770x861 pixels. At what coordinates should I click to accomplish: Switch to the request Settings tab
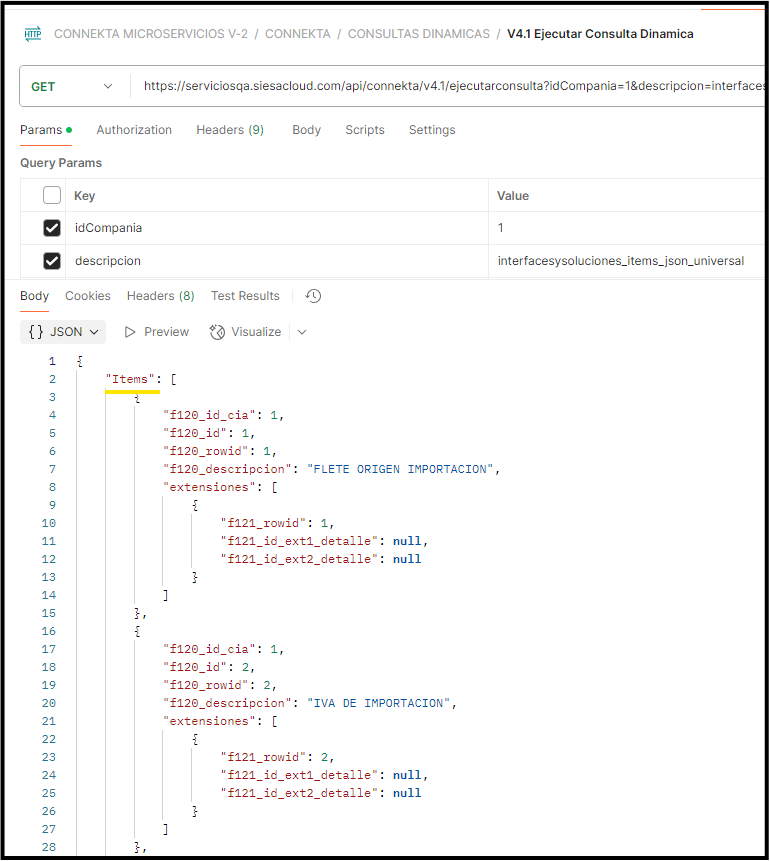point(432,130)
